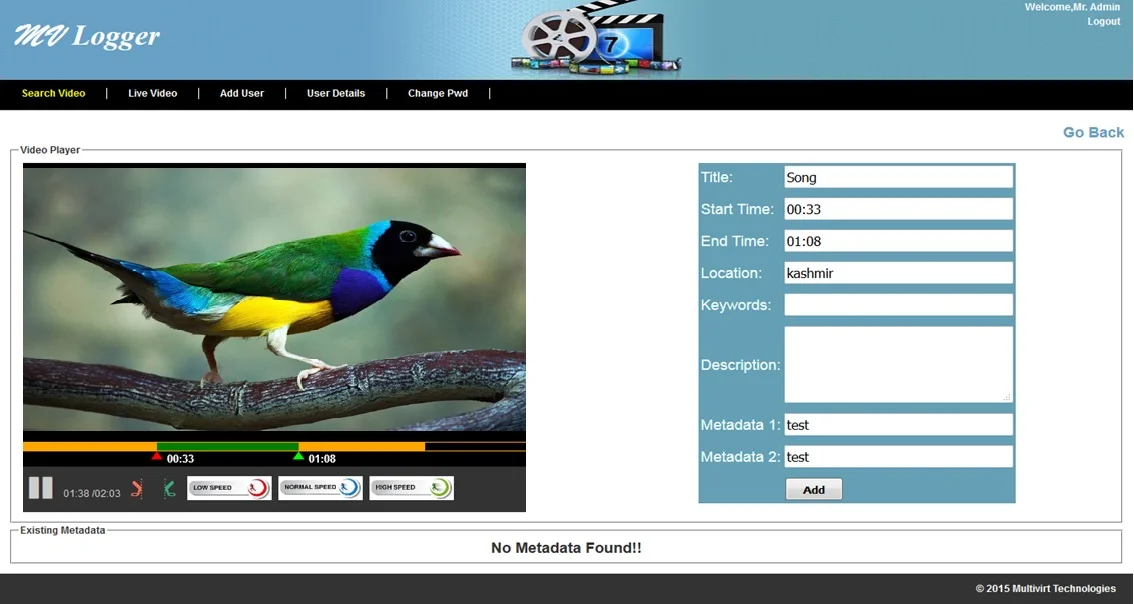Click the film reel header graphic
Screen dimensions: 1134x604
[x=595, y=37]
